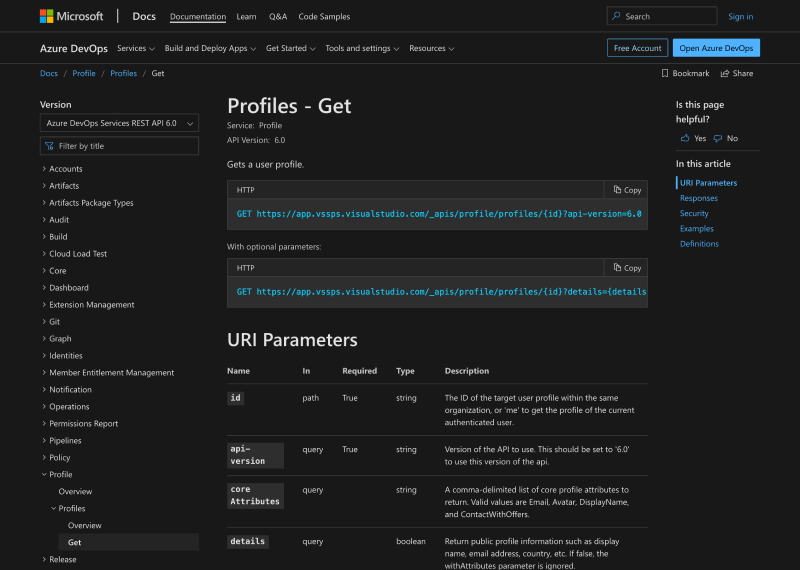
Task: Open the Documentation tab
Action: [198, 17]
